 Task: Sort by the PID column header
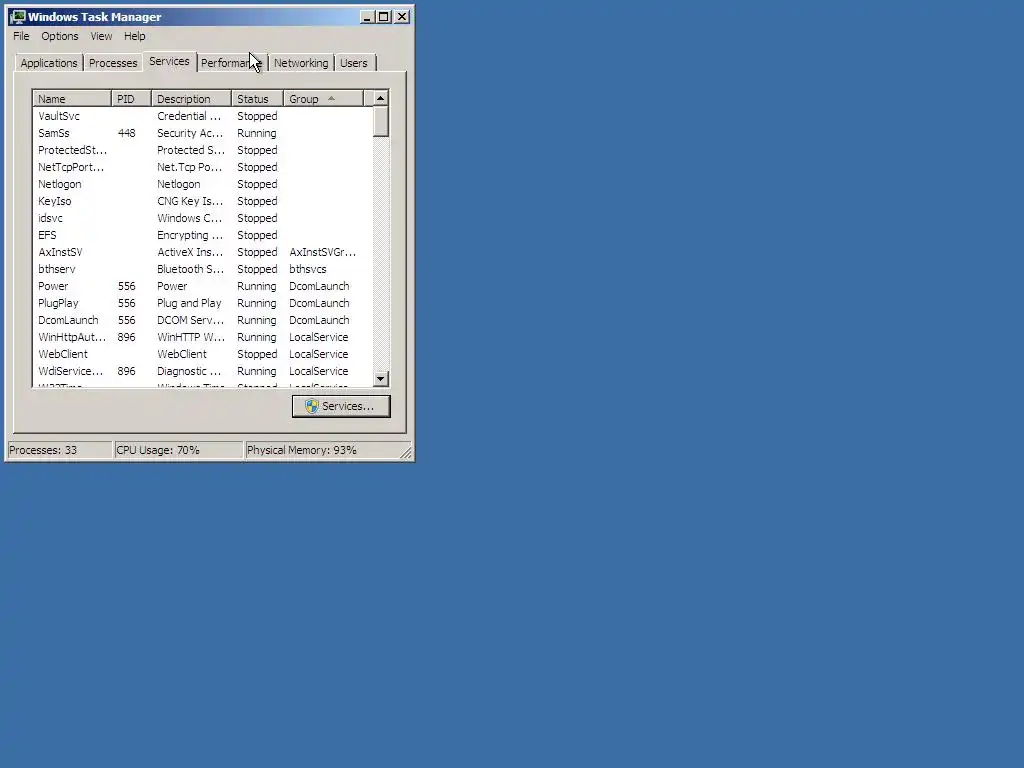point(131,99)
